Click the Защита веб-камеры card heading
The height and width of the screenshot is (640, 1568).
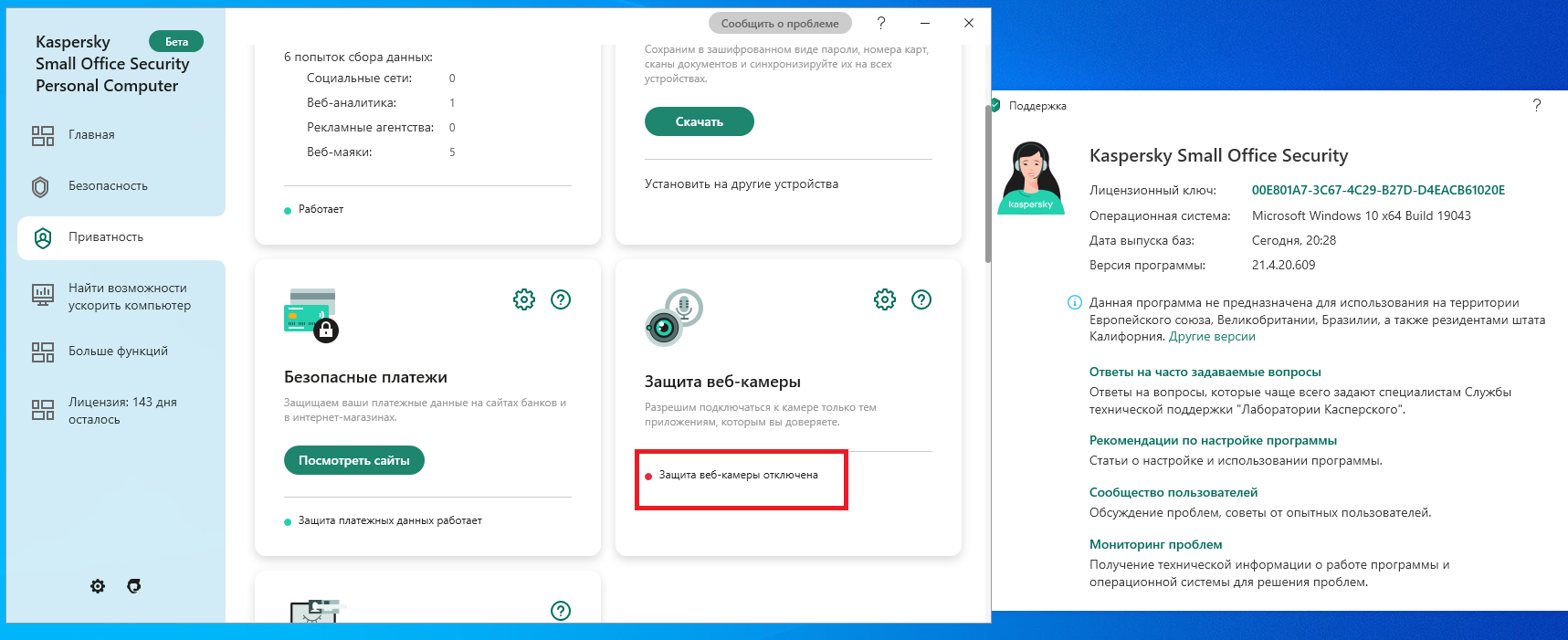tap(722, 382)
